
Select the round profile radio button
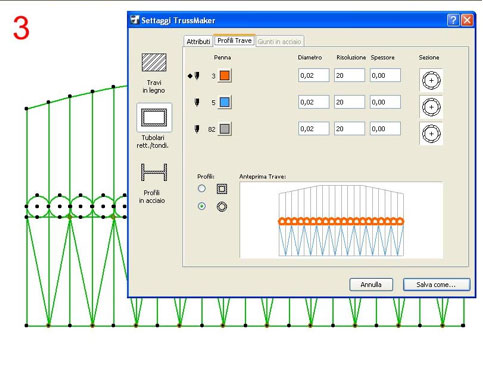(202, 206)
